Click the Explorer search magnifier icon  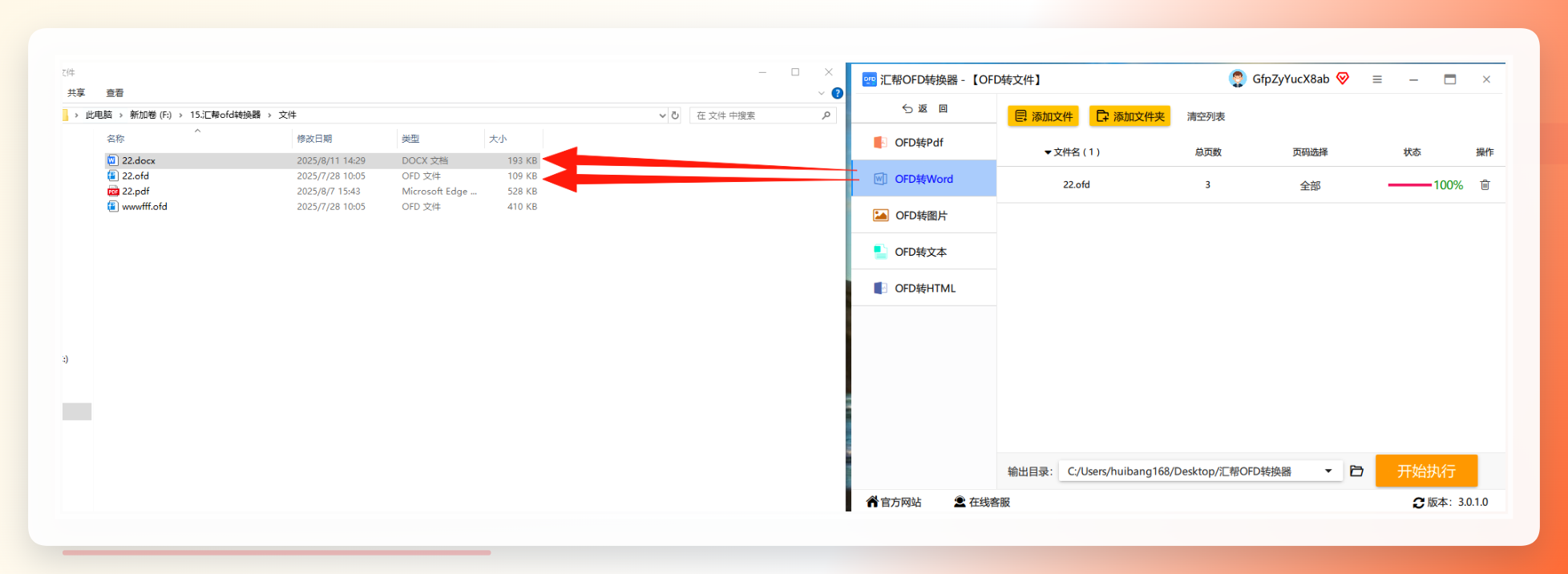point(826,115)
